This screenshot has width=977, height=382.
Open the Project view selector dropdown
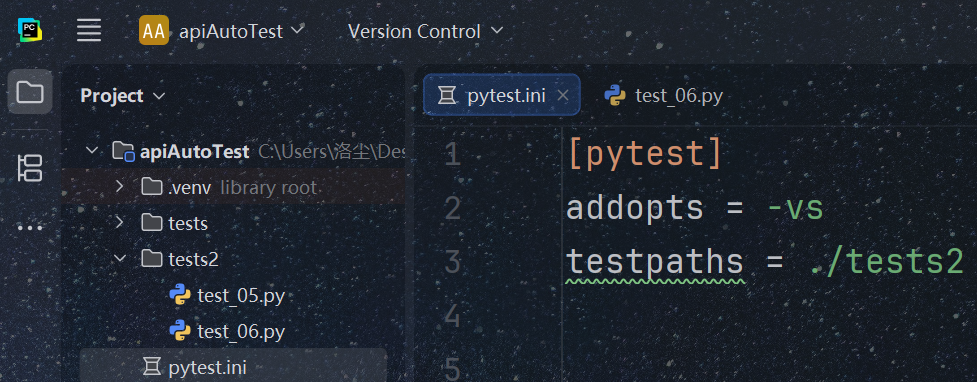point(123,96)
